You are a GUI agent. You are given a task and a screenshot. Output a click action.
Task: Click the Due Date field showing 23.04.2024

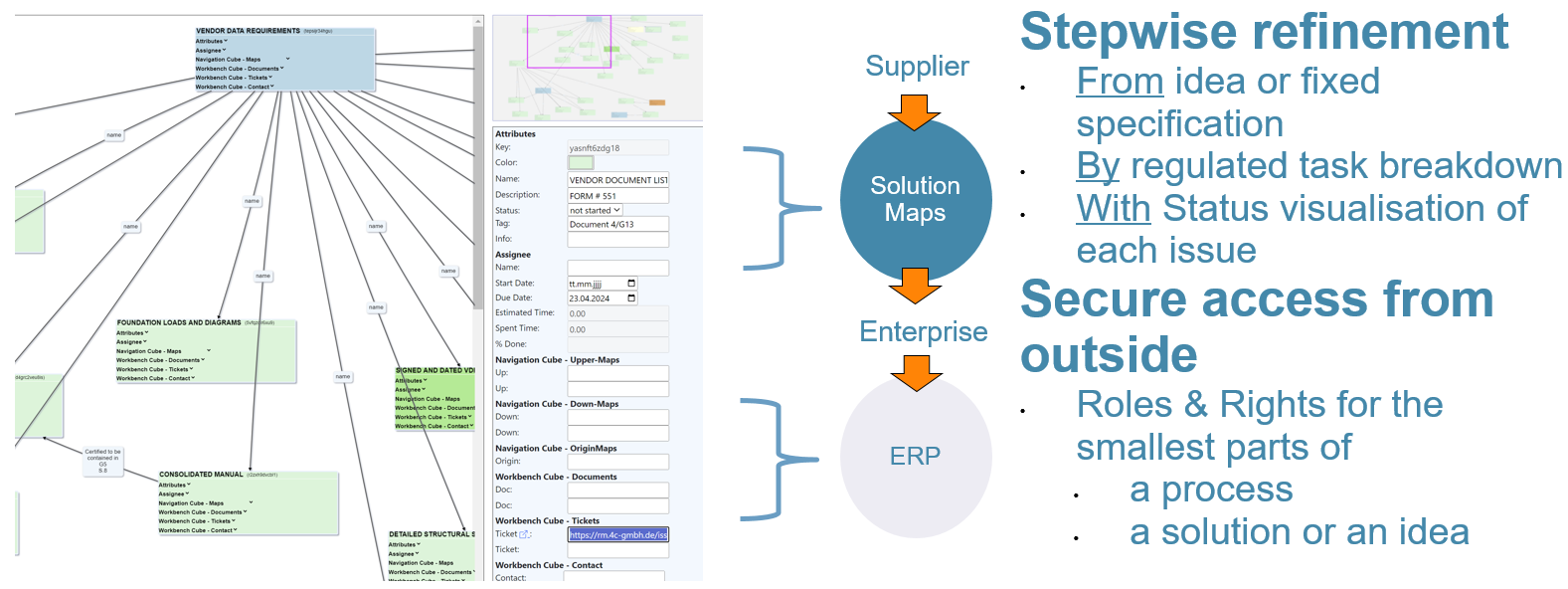603,298
